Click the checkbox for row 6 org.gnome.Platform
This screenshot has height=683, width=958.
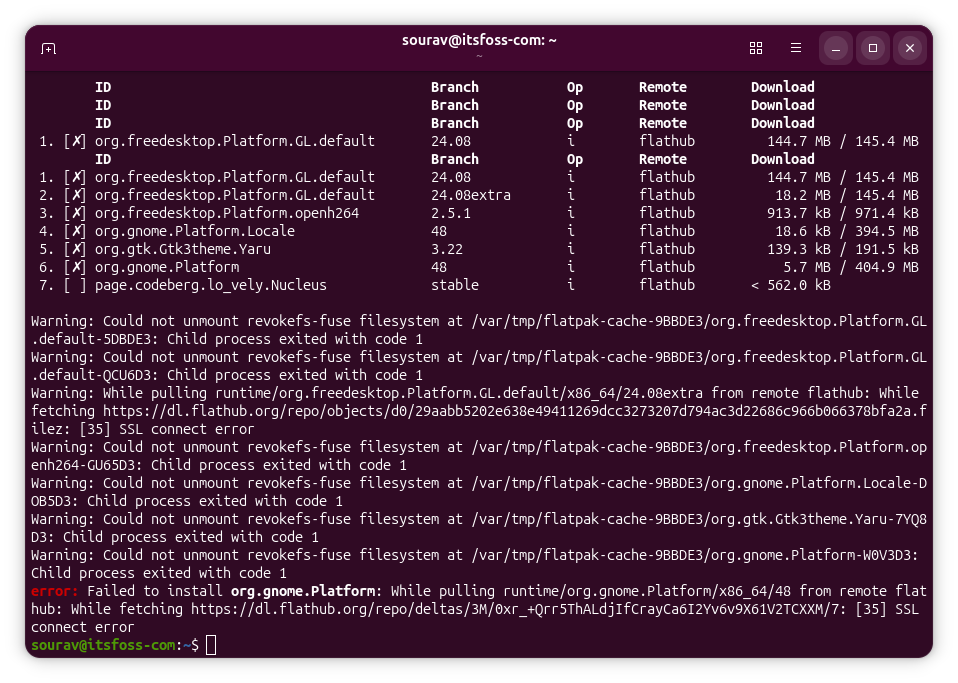75,267
